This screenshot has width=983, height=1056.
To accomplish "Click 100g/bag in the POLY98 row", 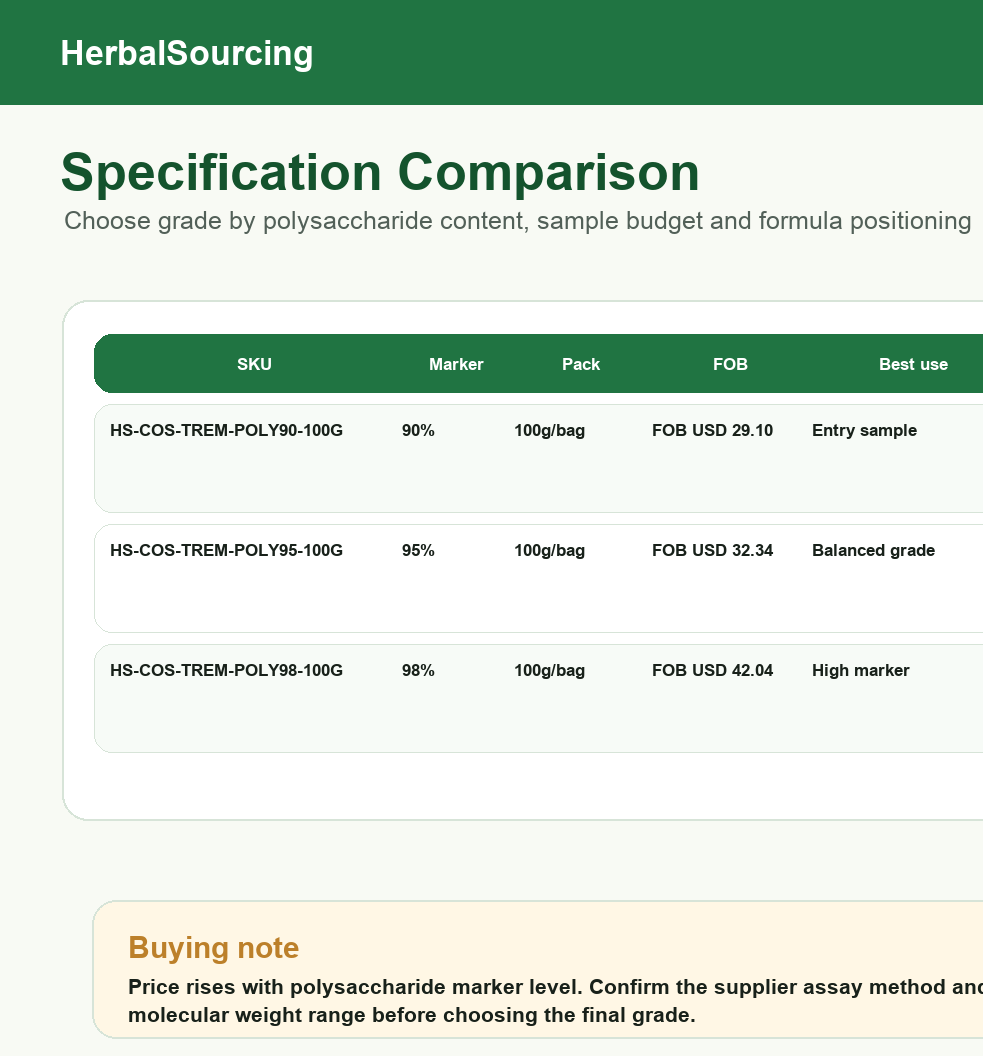I will 549,670.
